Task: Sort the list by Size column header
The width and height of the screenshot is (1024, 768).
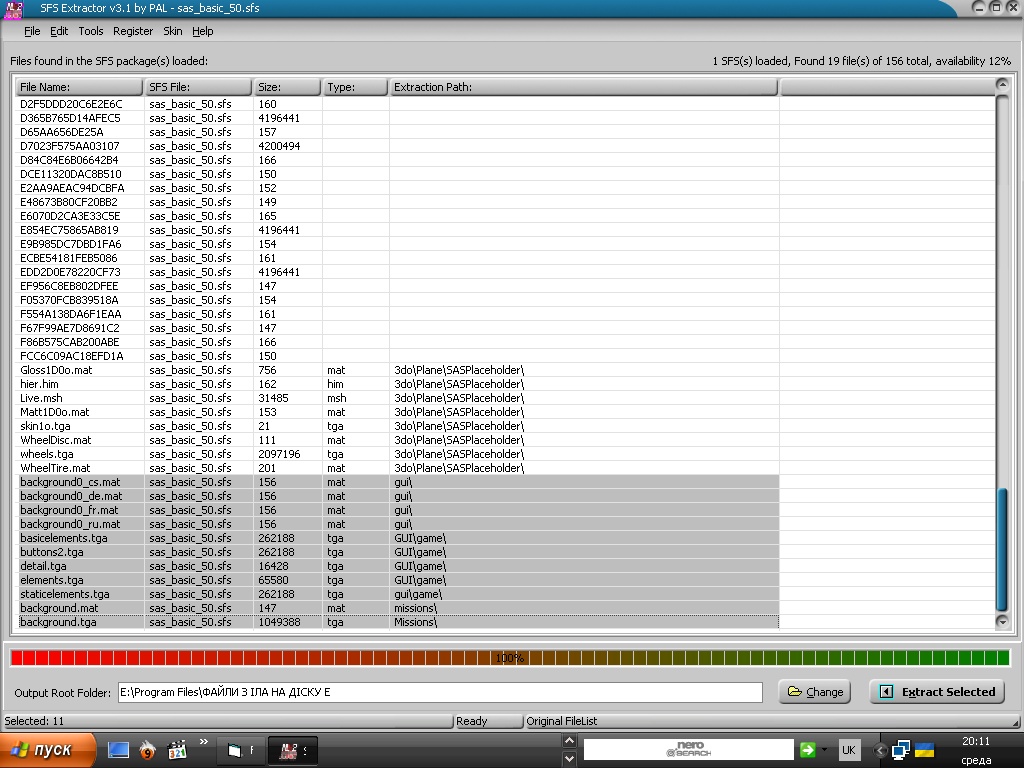Action: (x=287, y=87)
